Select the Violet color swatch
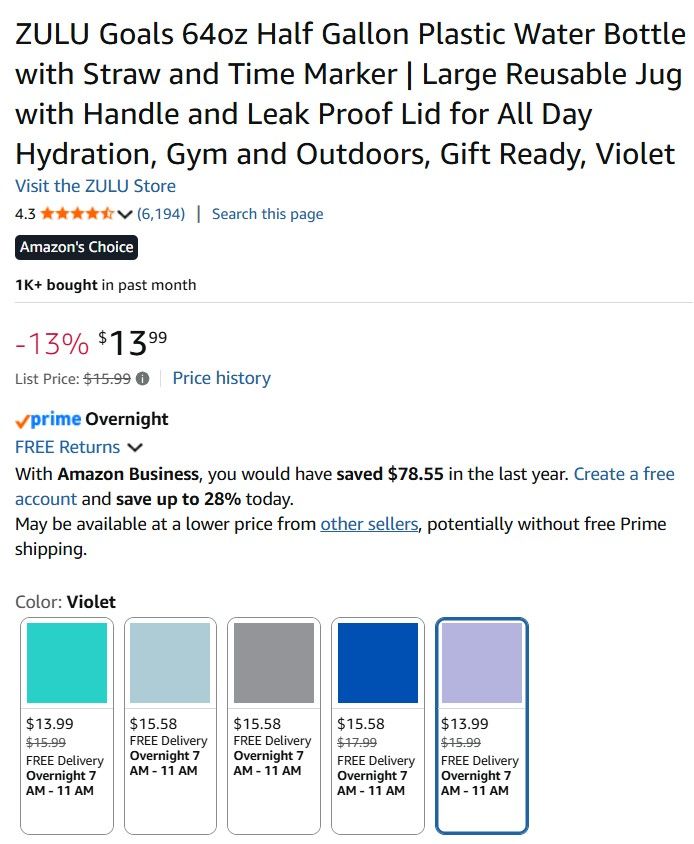 (482, 663)
